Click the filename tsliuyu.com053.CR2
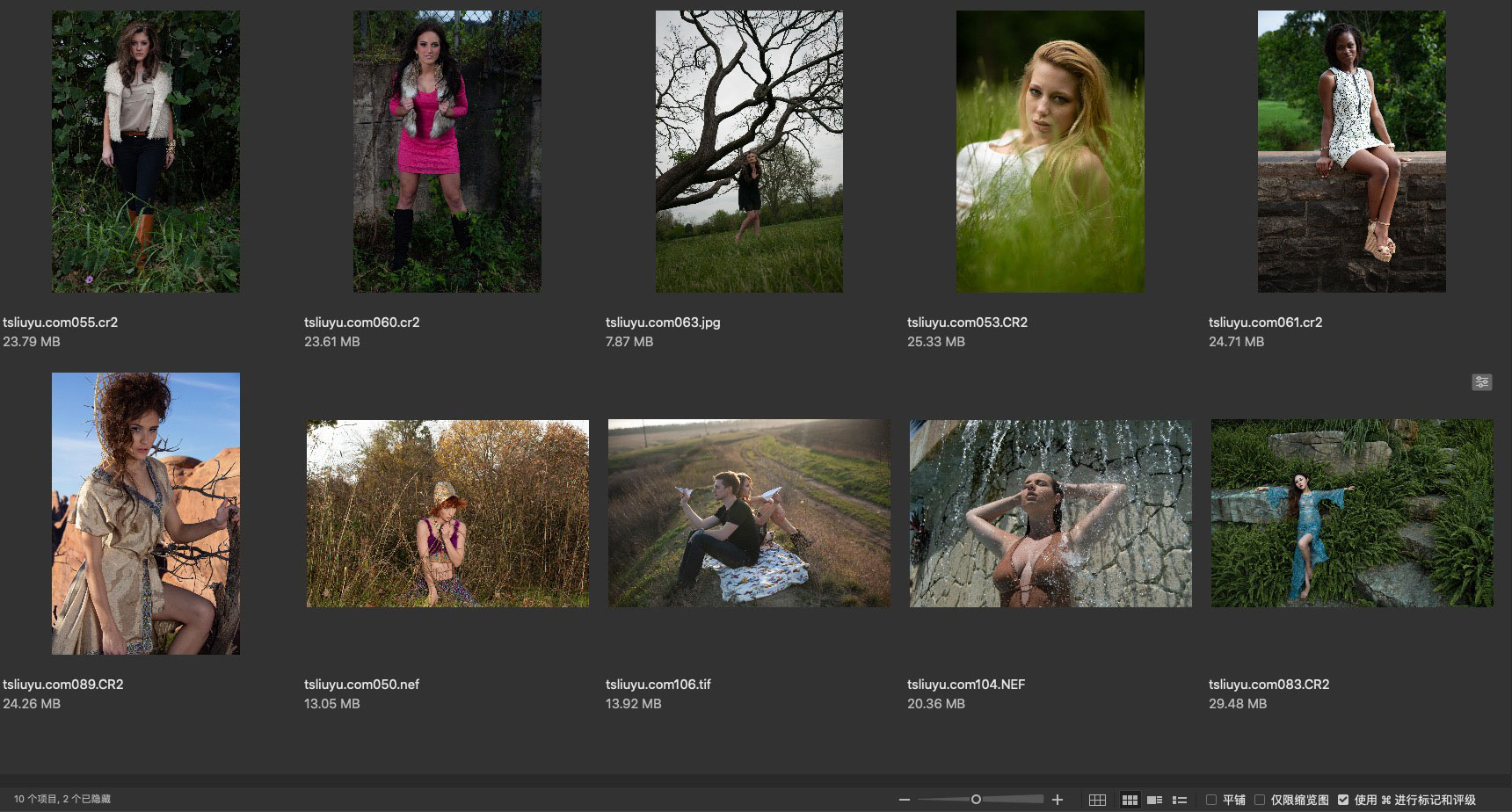 [x=968, y=323]
